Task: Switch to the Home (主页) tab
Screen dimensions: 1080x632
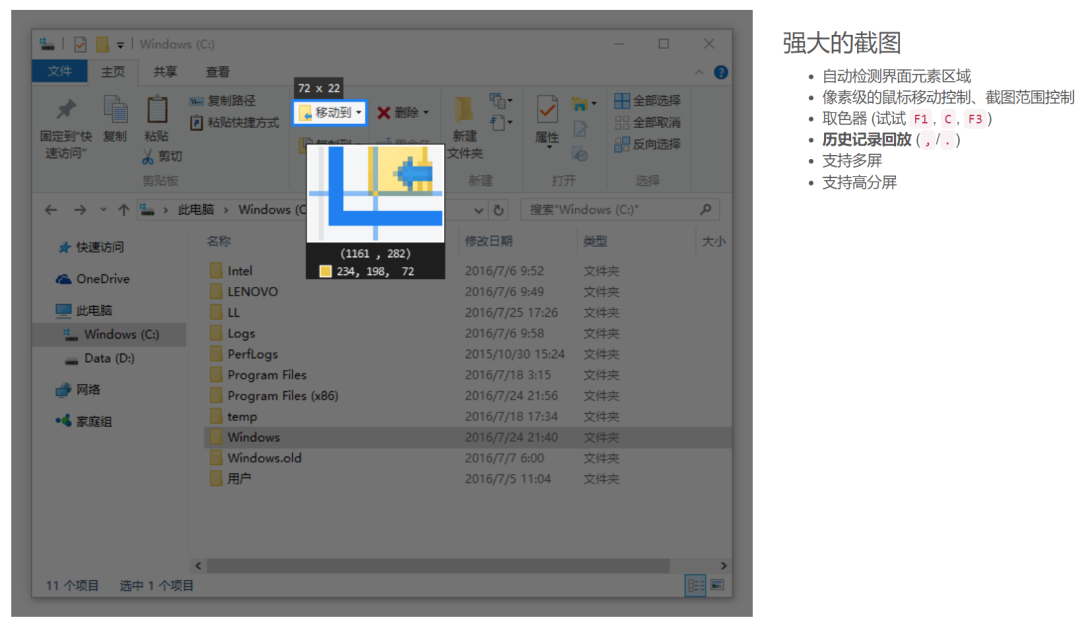Action: [x=113, y=72]
